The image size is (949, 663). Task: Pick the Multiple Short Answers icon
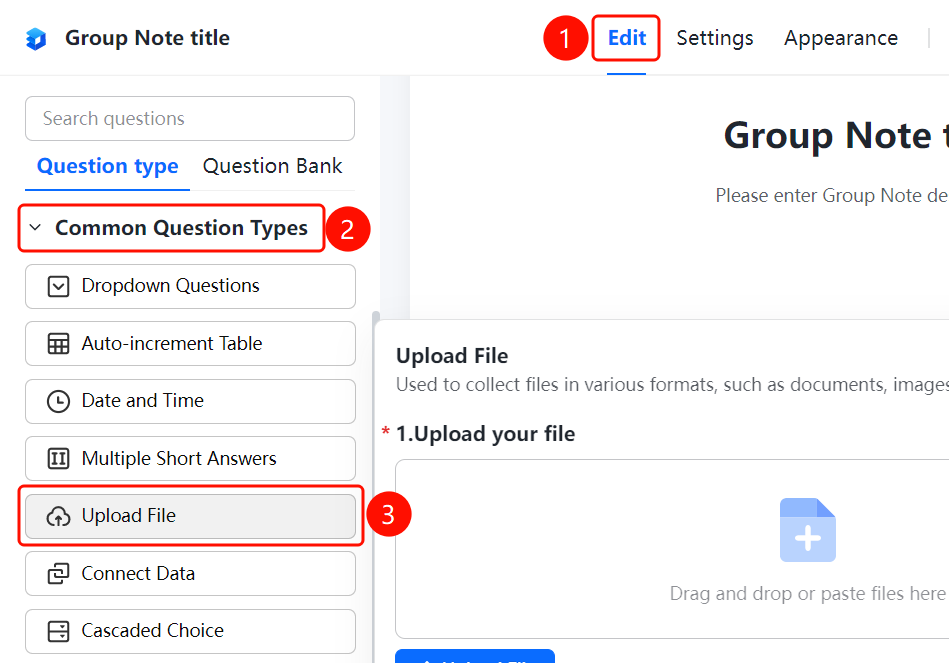click(58, 458)
